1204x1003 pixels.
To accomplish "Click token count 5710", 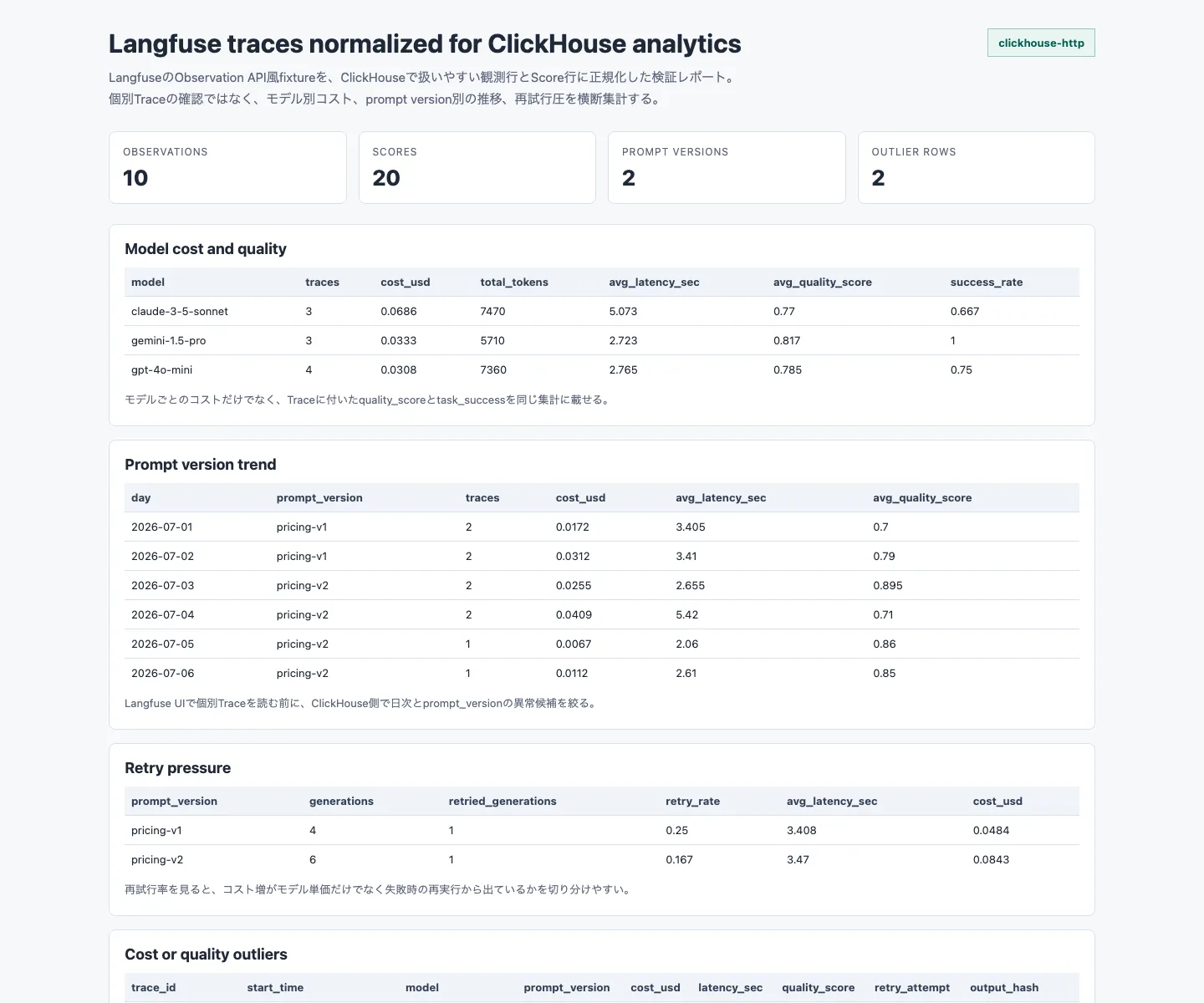I will pyautogui.click(x=493, y=341).
